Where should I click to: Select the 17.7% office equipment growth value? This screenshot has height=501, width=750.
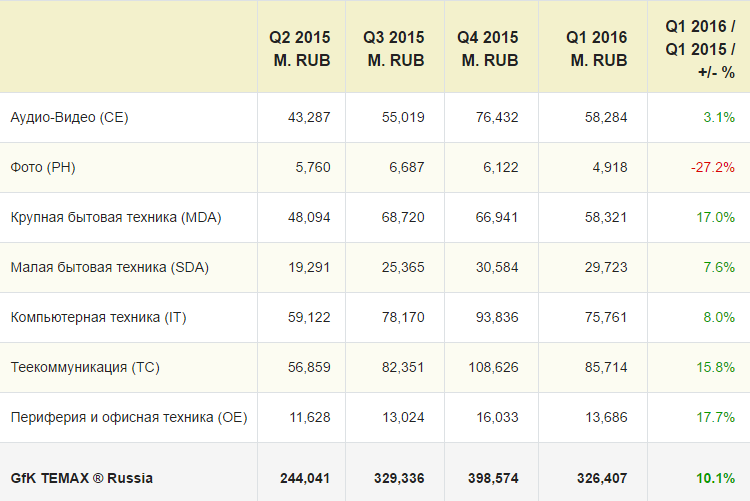pyautogui.click(x=716, y=418)
